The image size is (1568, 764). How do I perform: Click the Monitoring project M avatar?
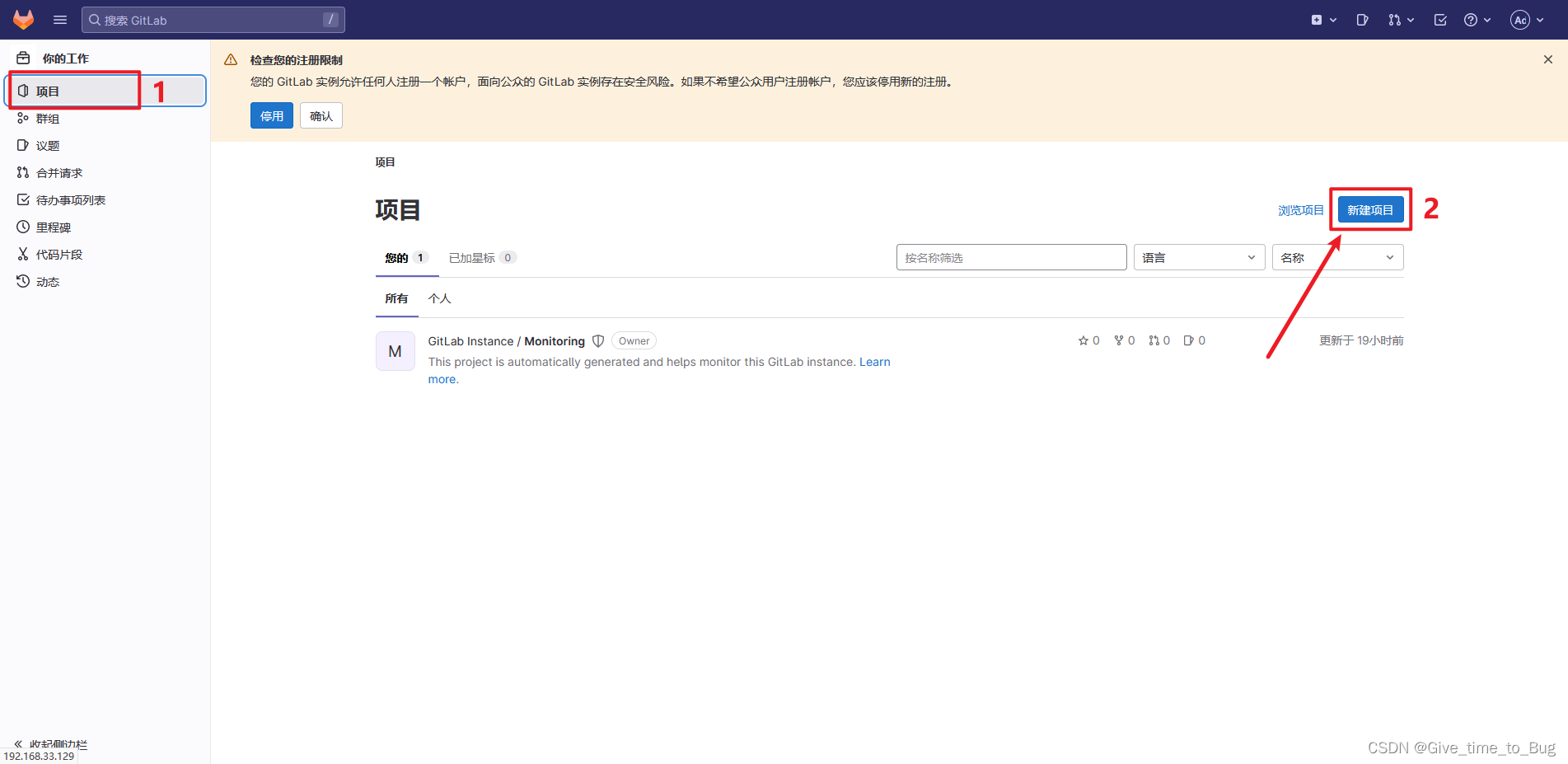click(x=396, y=351)
